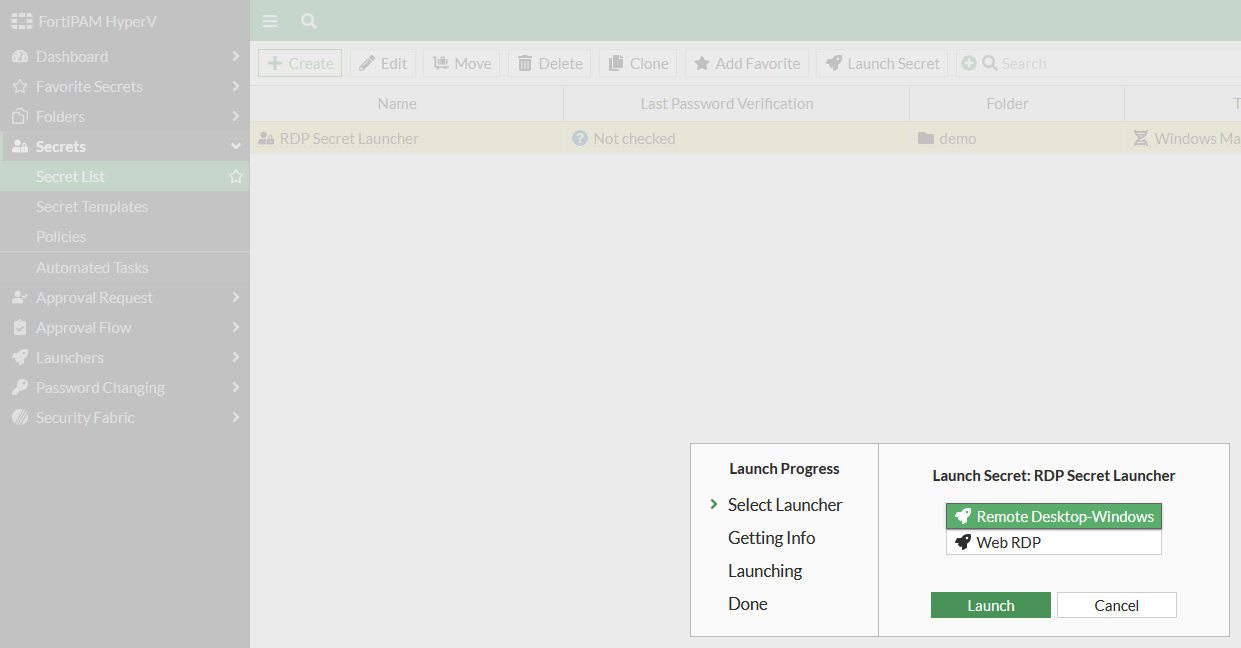Click the magnifier search icon in top bar

tap(308, 20)
